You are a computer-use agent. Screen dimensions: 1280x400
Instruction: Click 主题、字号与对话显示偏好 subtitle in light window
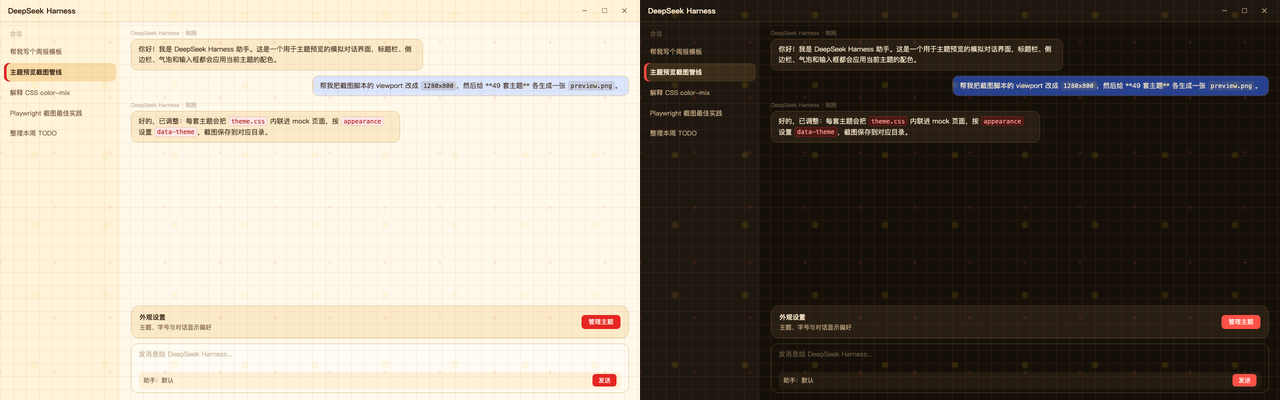click(176, 327)
